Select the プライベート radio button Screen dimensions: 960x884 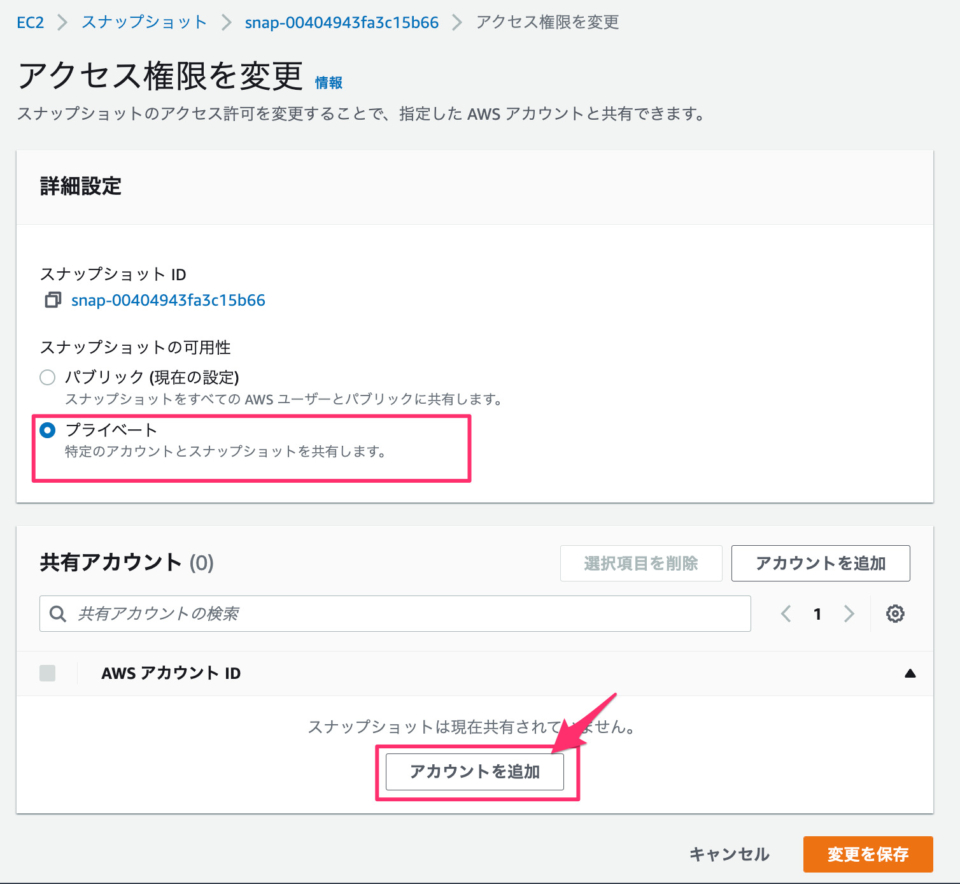coord(46,431)
